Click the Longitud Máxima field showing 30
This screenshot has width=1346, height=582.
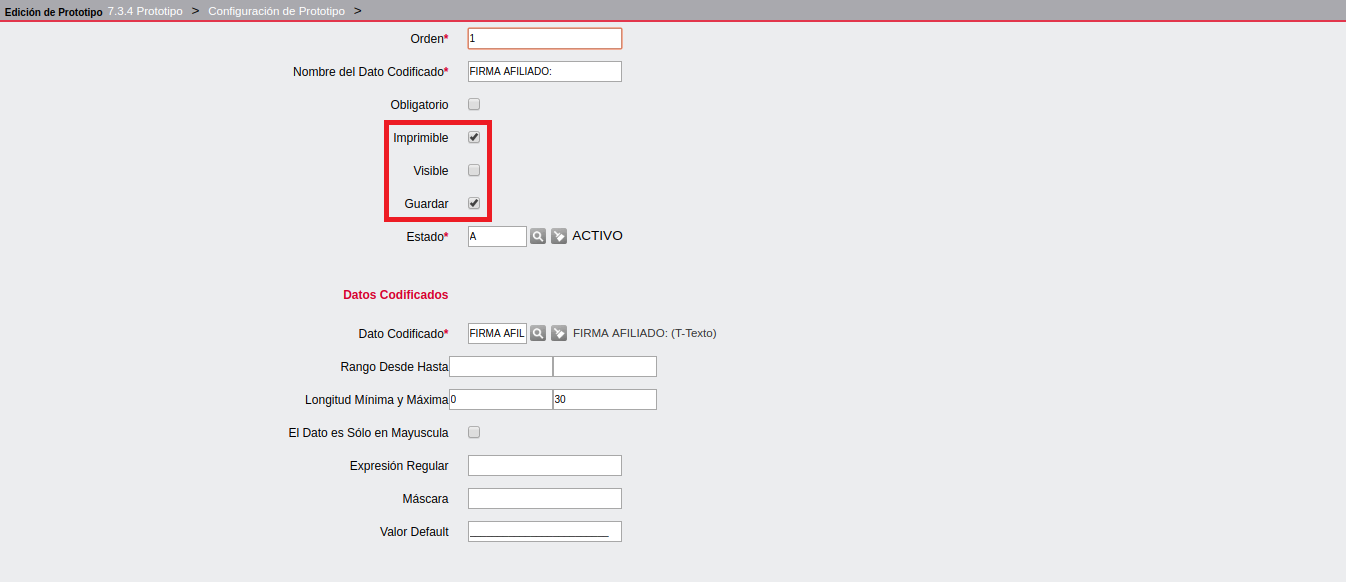coord(604,400)
